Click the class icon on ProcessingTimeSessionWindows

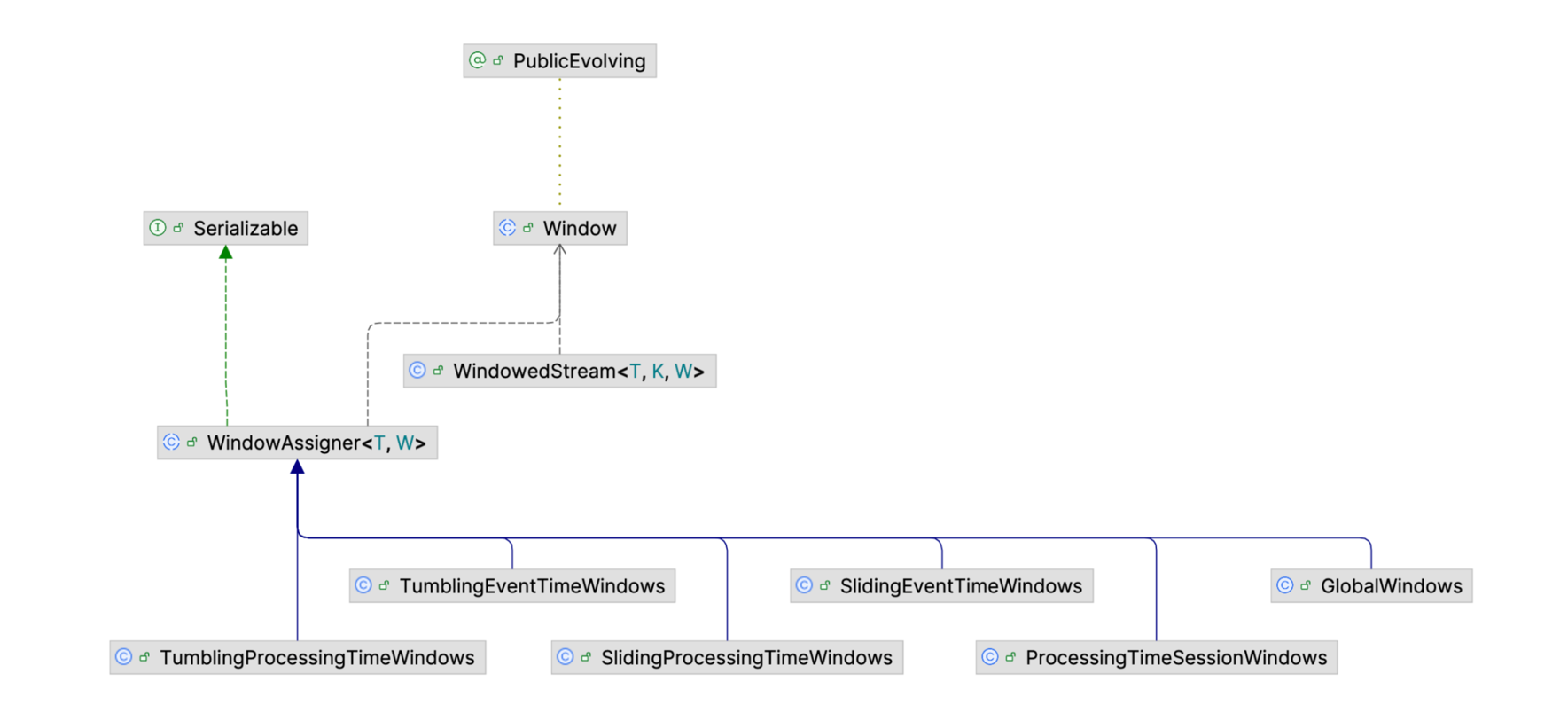990,657
